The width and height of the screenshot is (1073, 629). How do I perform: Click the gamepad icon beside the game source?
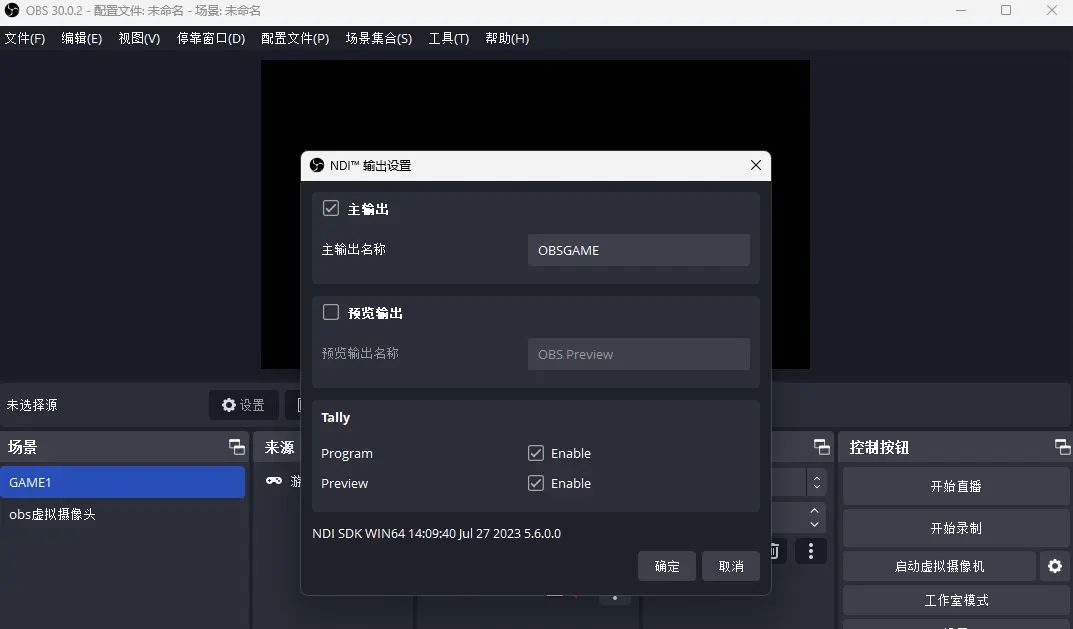[x=273, y=480]
